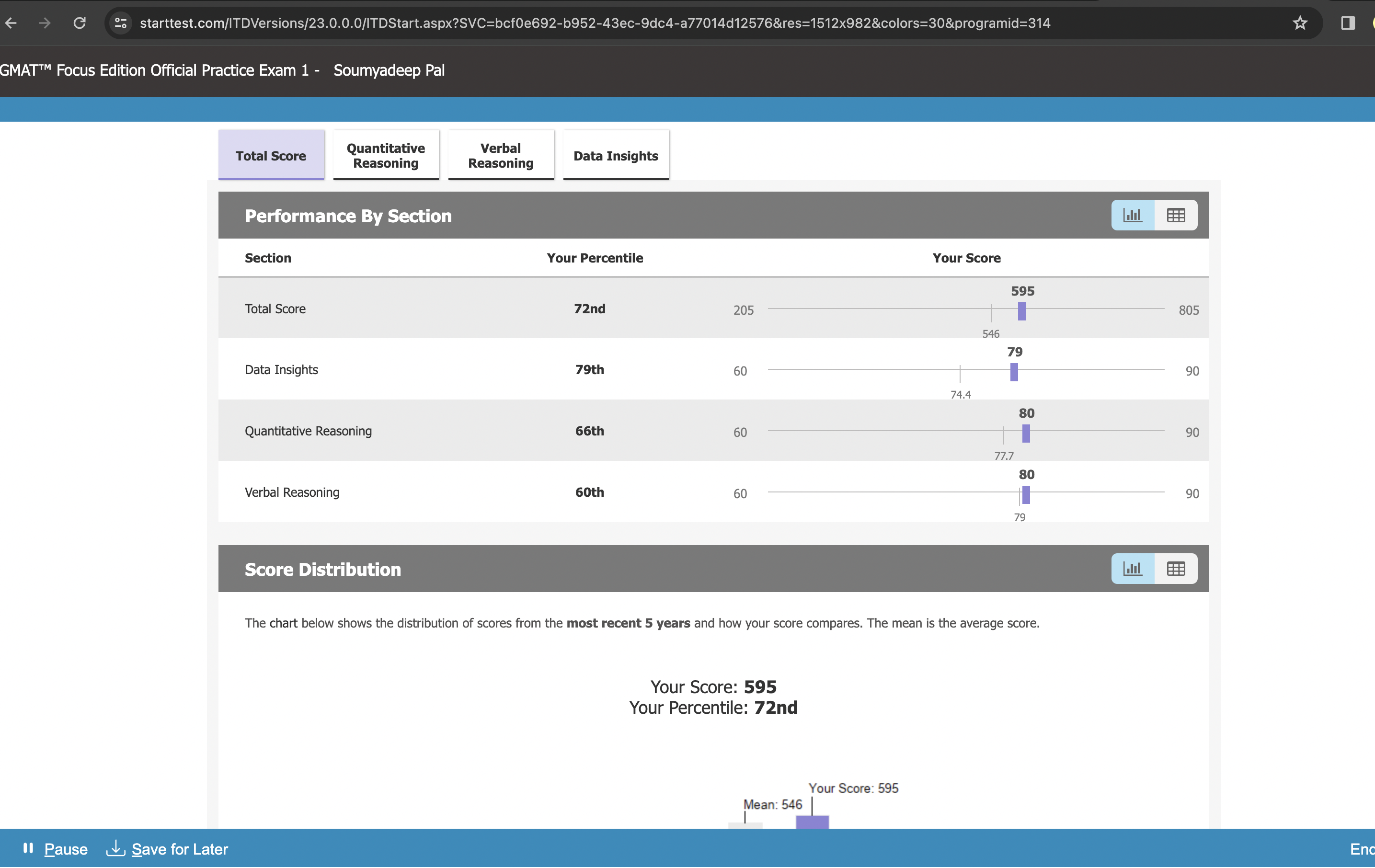Open the site permissions icon in address bar
Viewport: 1375px width, 868px height.
[x=120, y=23]
